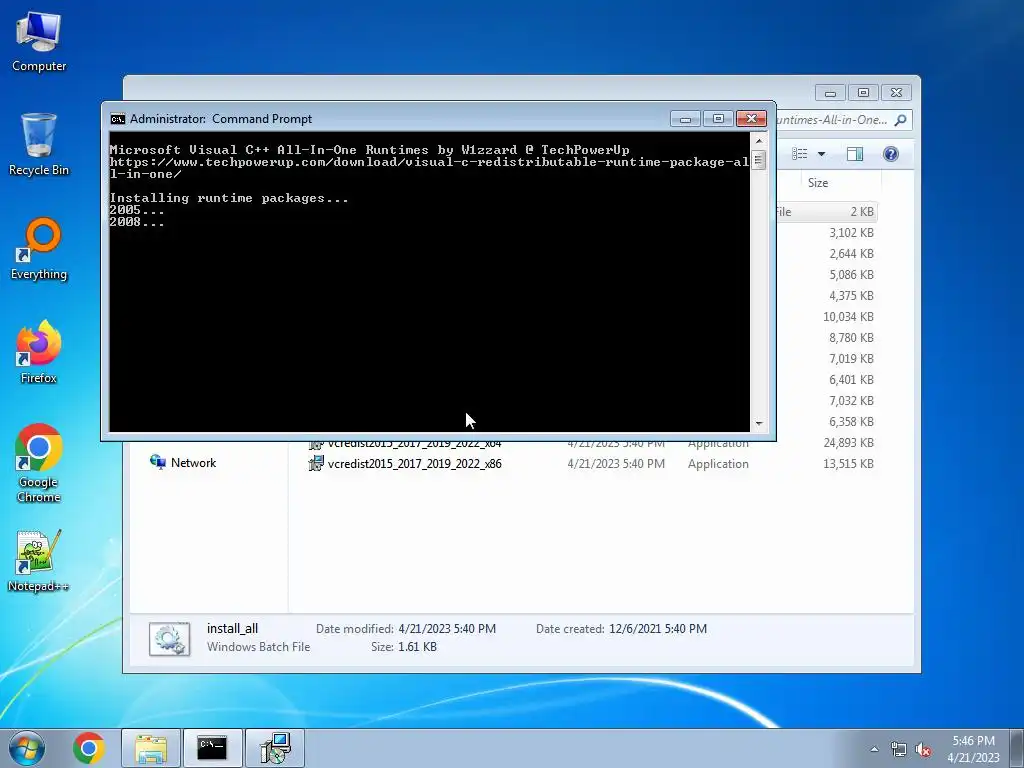
Task: Click the install_all details pane thumbnail
Action: [x=169, y=638]
